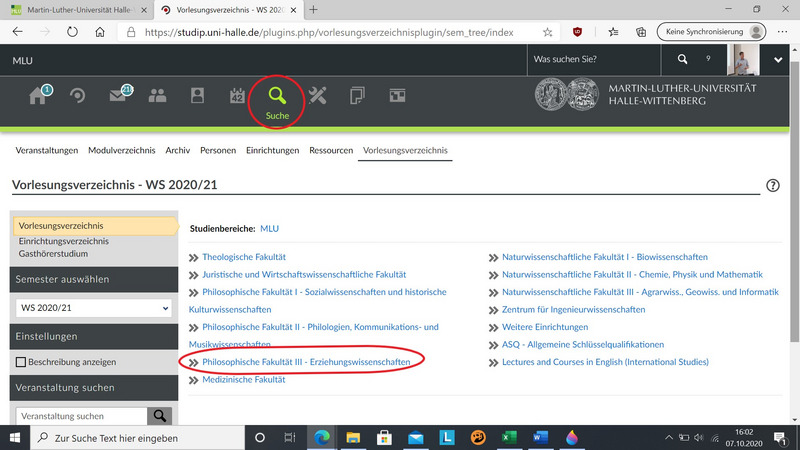Click the user profile photo thumbnail
This screenshot has width=800, height=450.
pyautogui.click(x=743, y=60)
